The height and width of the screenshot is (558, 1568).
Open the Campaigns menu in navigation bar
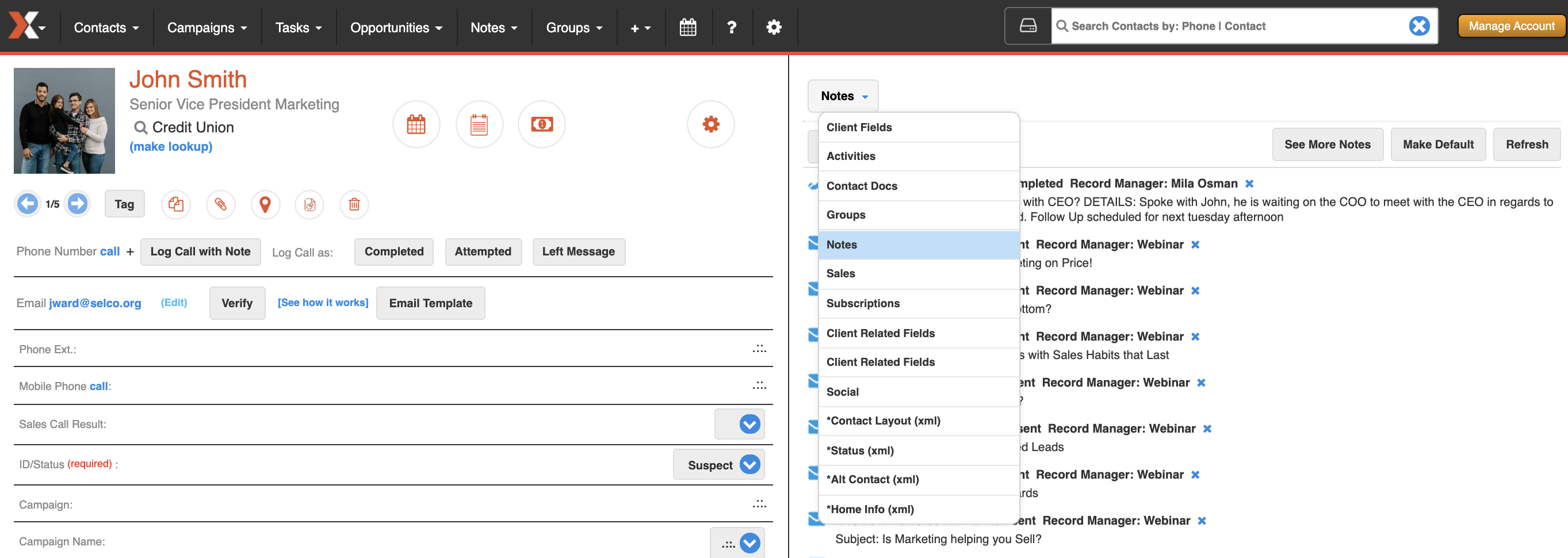(207, 28)
